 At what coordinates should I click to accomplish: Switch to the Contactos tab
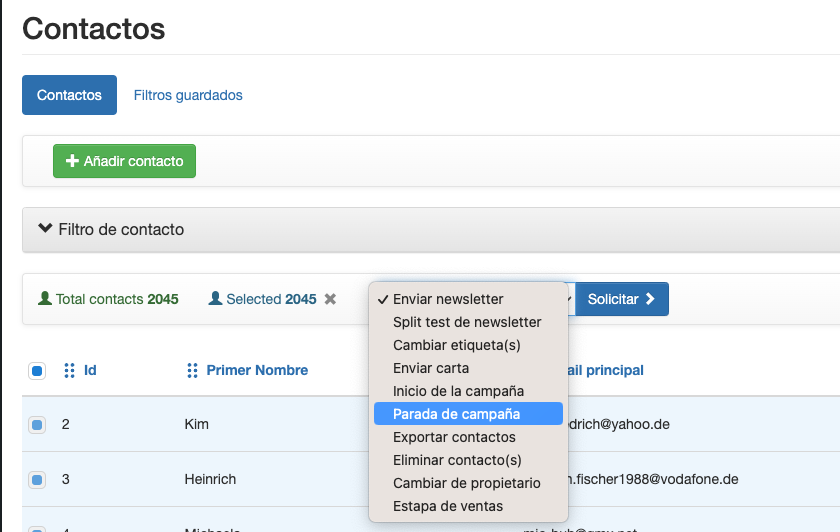pyautogui.click(x=69, y=95)
